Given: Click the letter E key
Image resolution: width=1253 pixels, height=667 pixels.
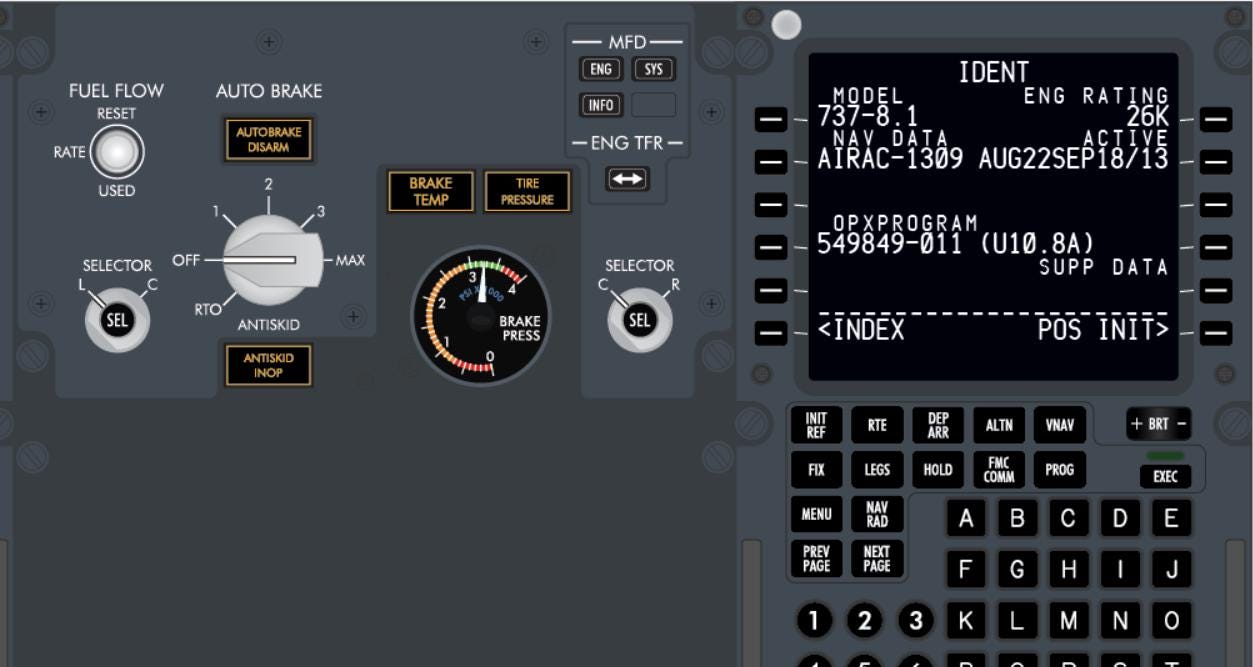Looking at the screenshot, I should tap(1171, 518).
